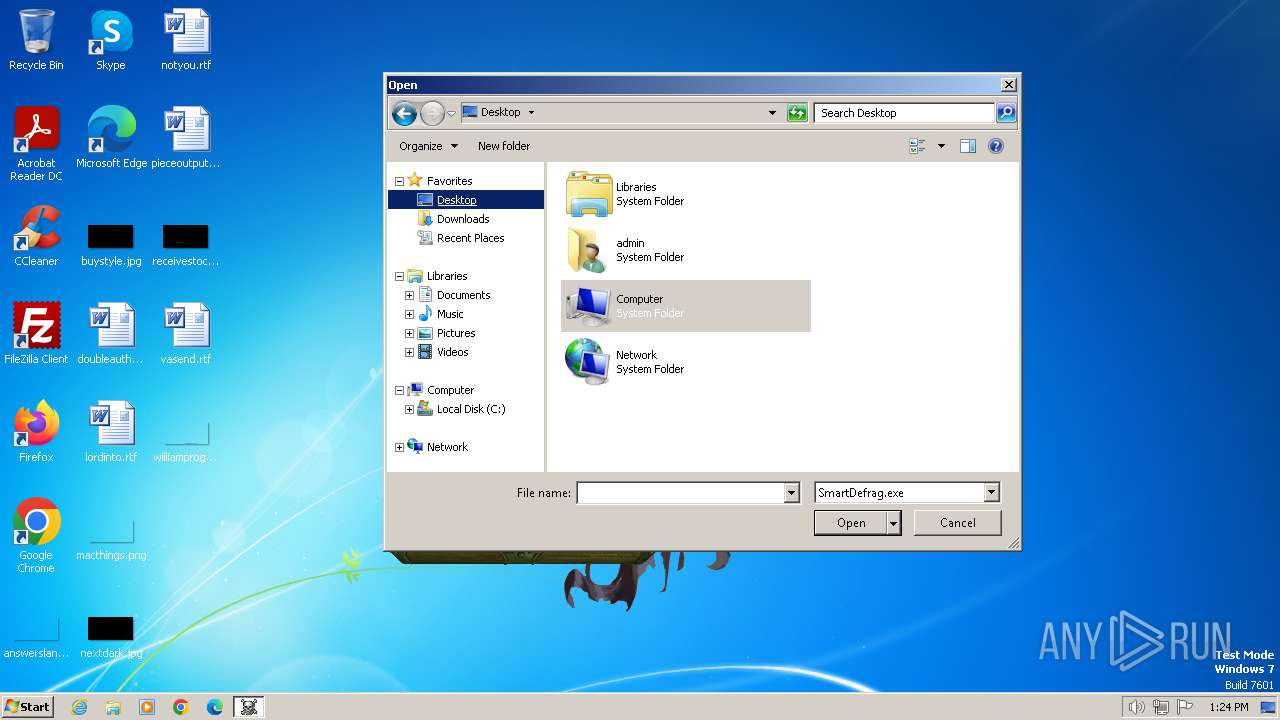Select buystyle.jpg file on desktop
The image size is (1280, 720).
[x=111, y=245]
